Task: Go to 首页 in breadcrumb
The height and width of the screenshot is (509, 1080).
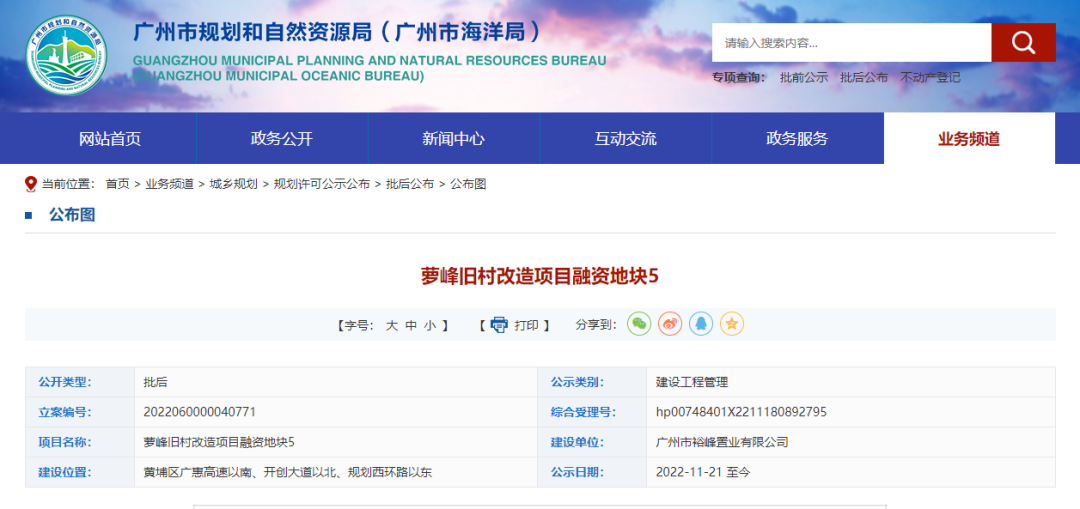Action: pyautogui.click(x=117, y=184)
